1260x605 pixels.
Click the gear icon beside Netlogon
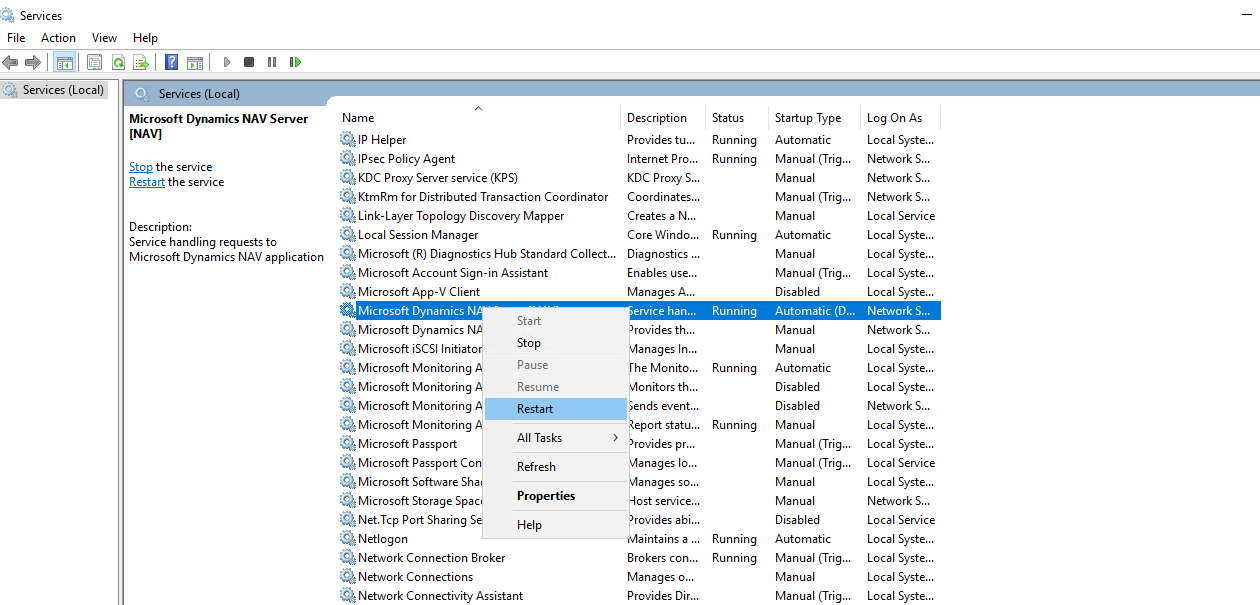(348, 539)
